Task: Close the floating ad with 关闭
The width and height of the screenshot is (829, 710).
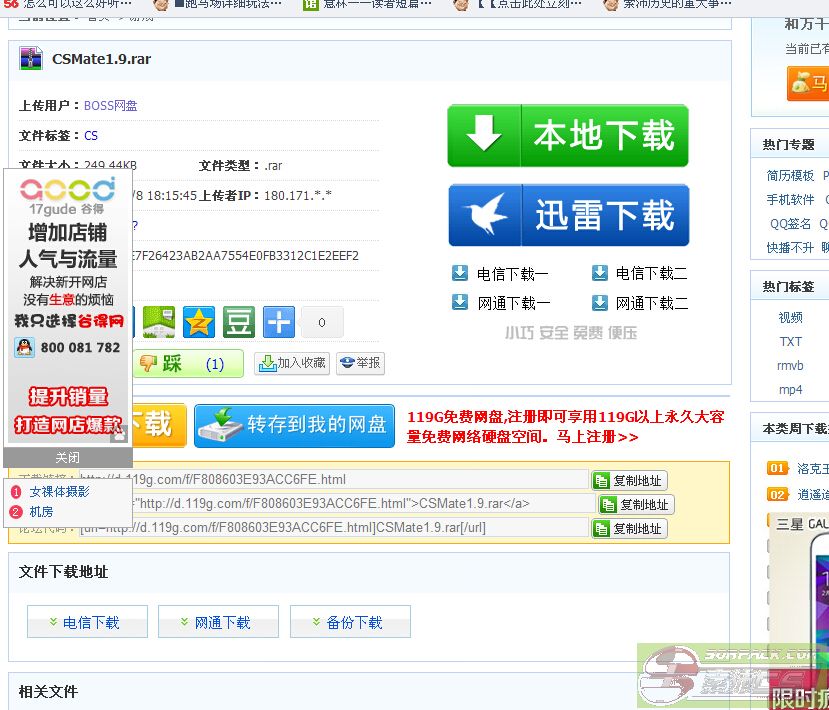Action: pyautogui.click(x=67, y=457)
